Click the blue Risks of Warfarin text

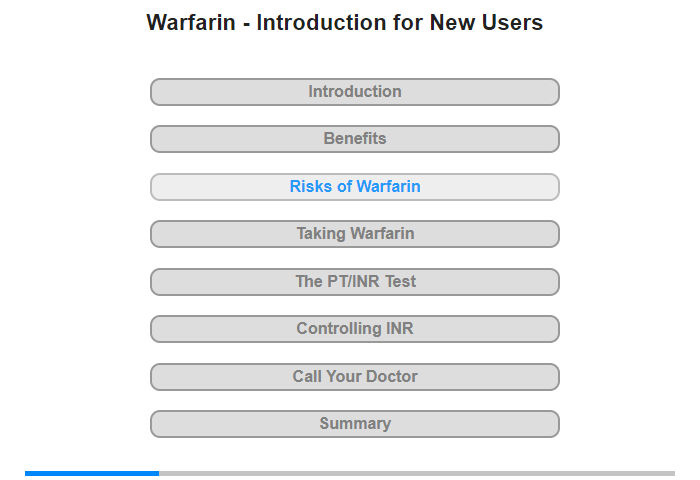[355, 186]
